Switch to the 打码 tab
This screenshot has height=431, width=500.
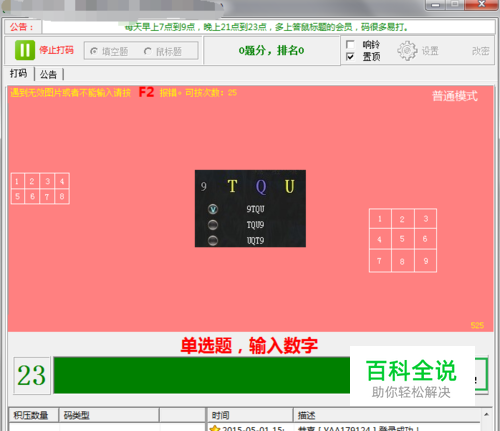click(x=19, y=73)
